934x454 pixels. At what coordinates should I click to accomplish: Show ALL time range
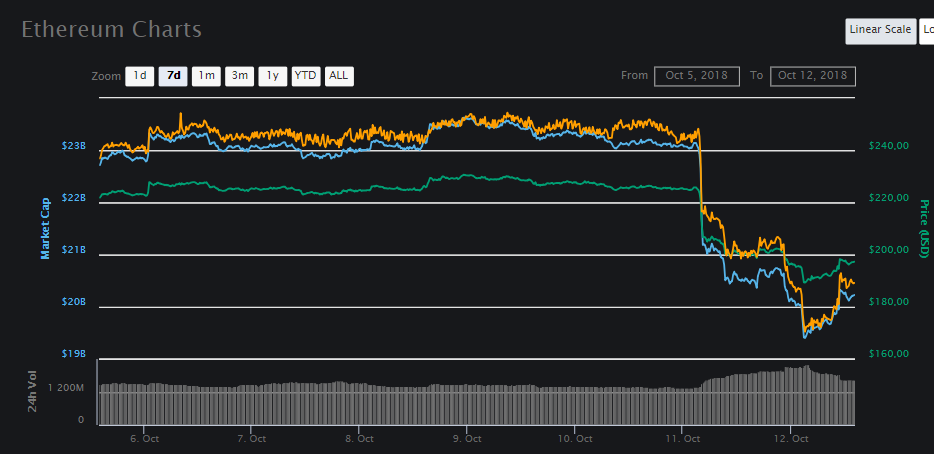[x=339, y=76]
